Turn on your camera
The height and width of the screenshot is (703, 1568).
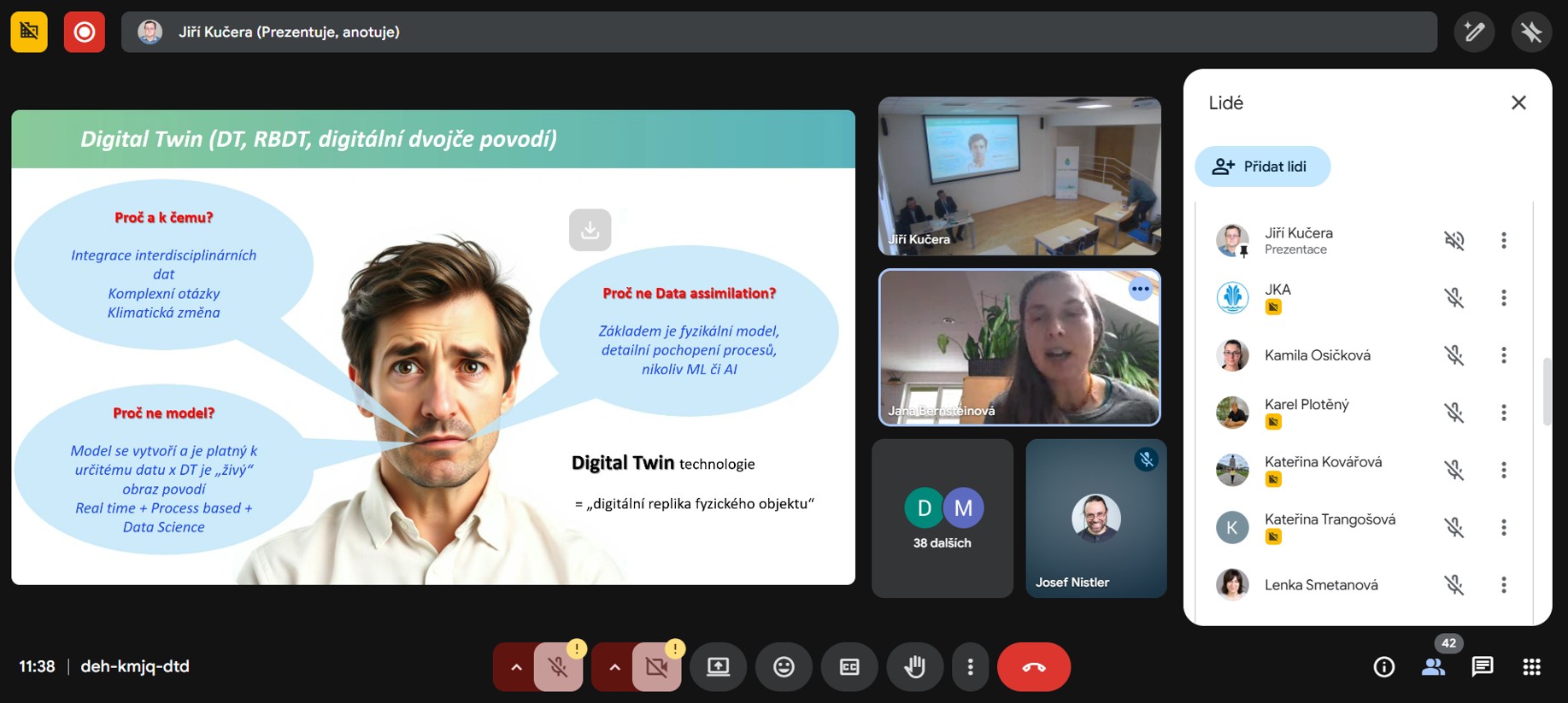coord(656,666)
